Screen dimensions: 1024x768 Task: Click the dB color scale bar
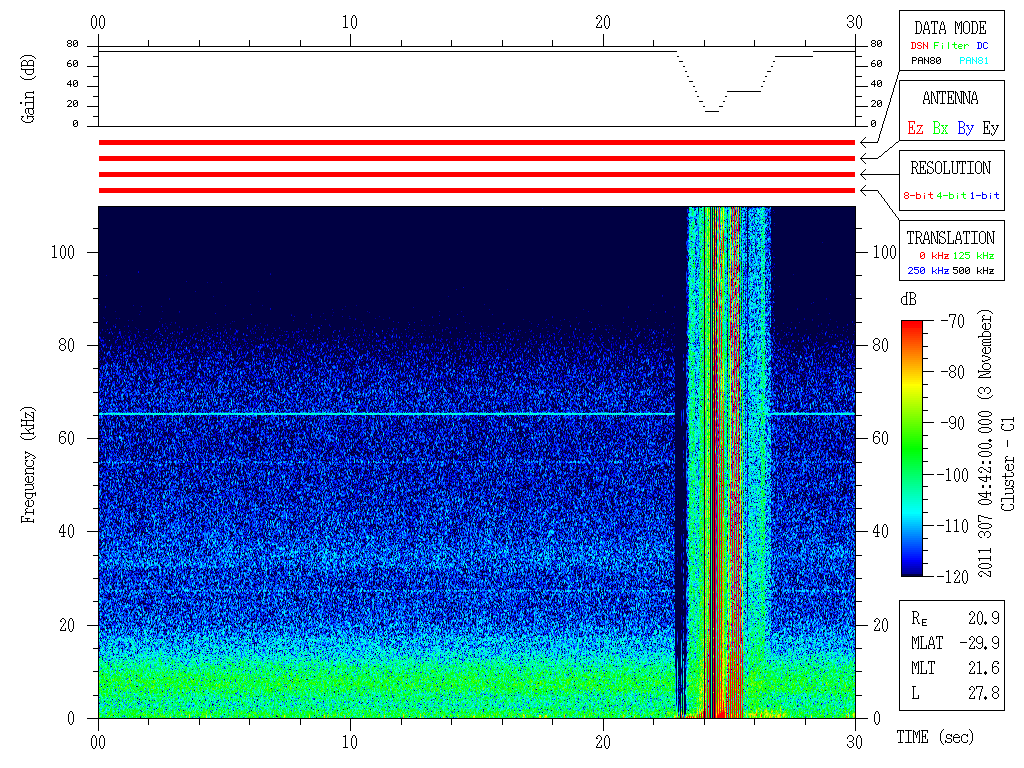click(x=912, y=447)
